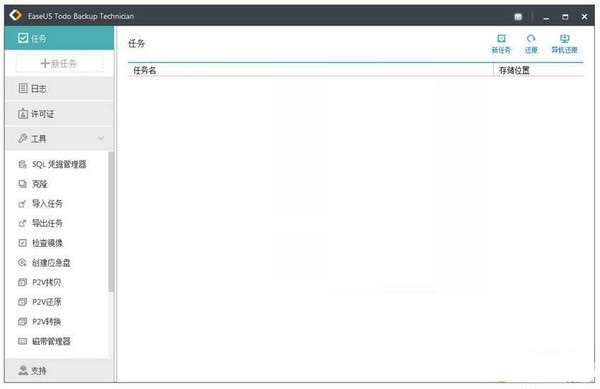Close the EaseUS Todo Backup window
The height and width of the screenshot is (389, 600).
(x=584, y=17)
